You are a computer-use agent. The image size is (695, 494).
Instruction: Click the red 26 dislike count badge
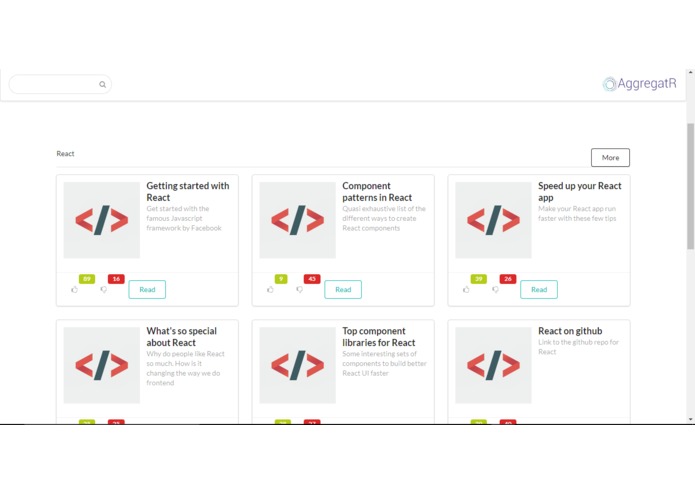508,279
